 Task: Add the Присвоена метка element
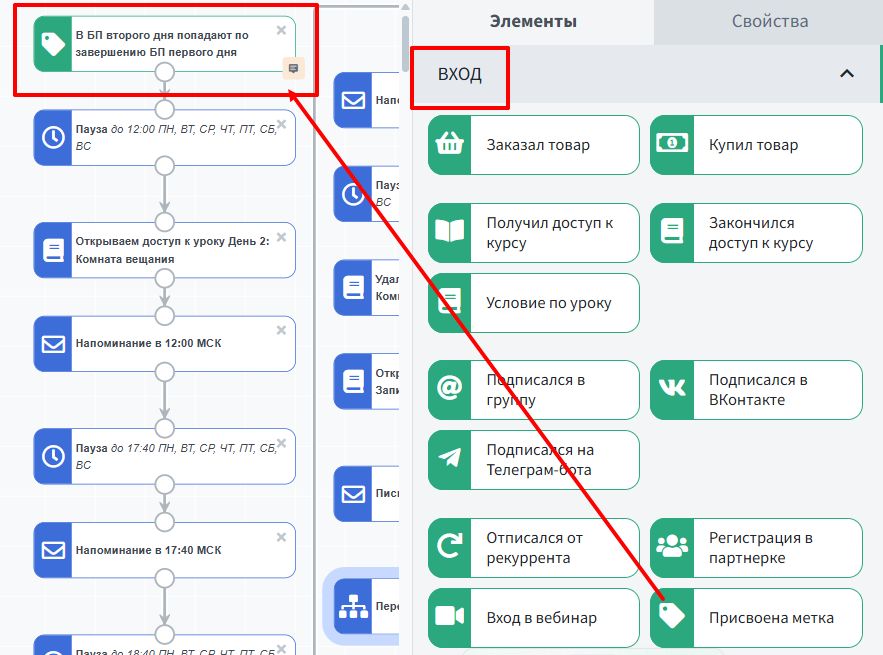(x=756, y=618)
